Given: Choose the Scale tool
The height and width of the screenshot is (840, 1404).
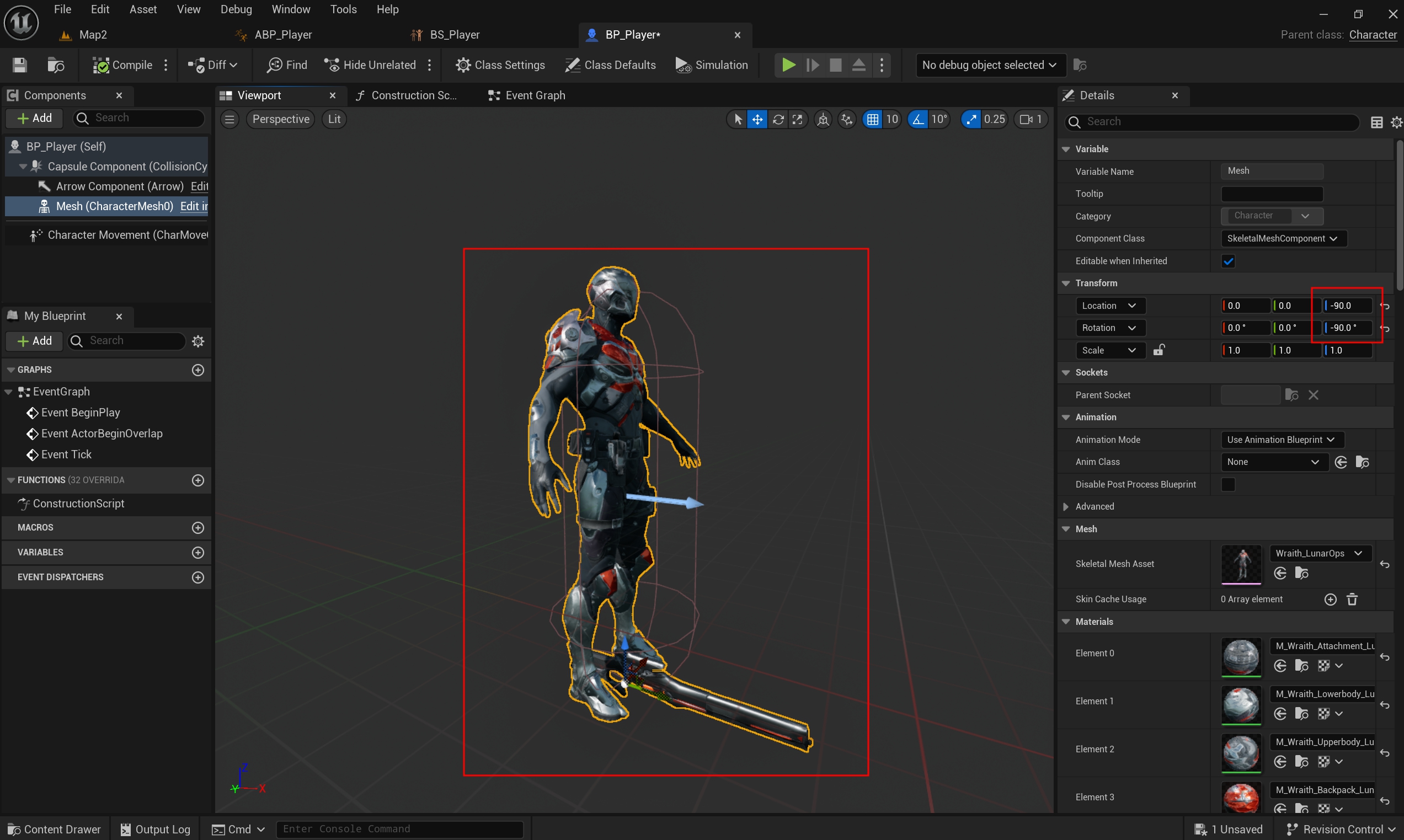Looking at the screenshot, I should (x=798, y=120).
